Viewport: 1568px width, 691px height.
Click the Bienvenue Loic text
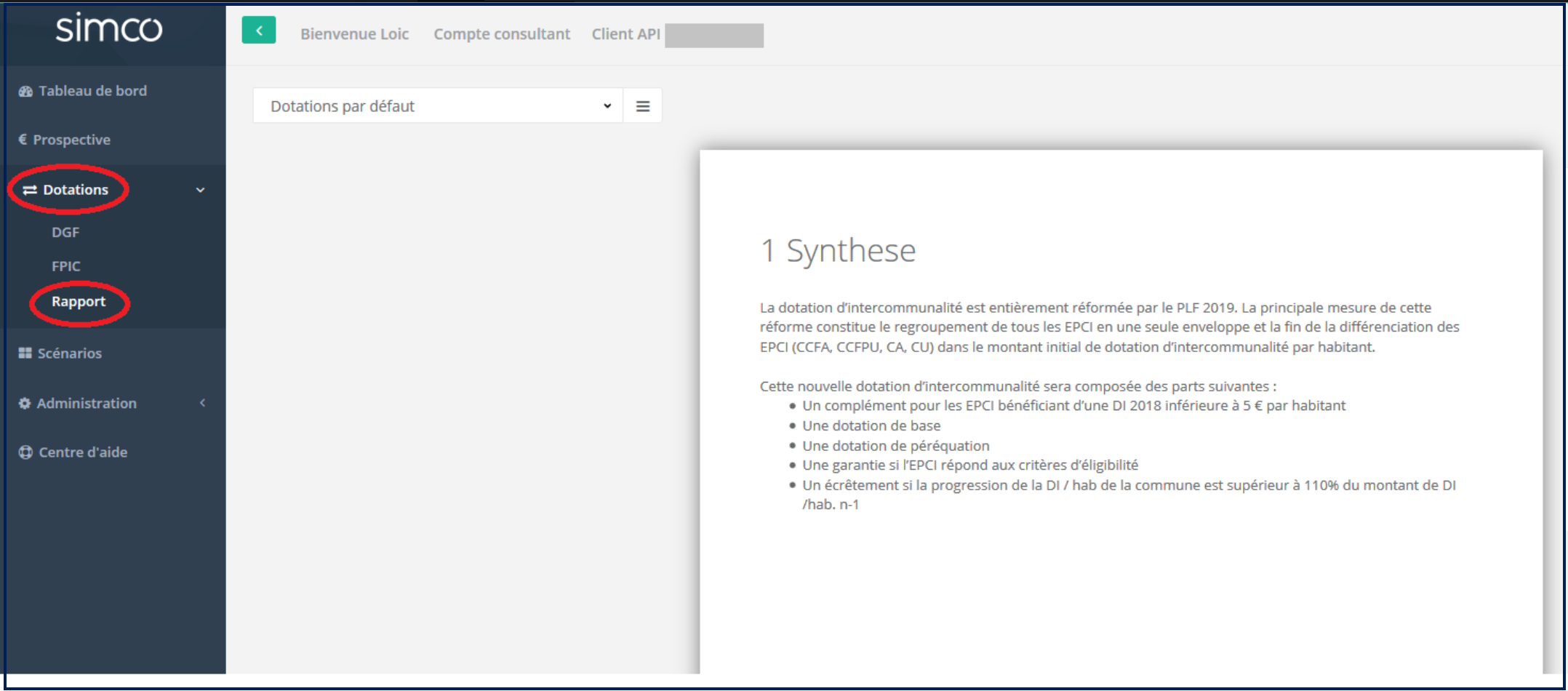[x=354, y=34]
